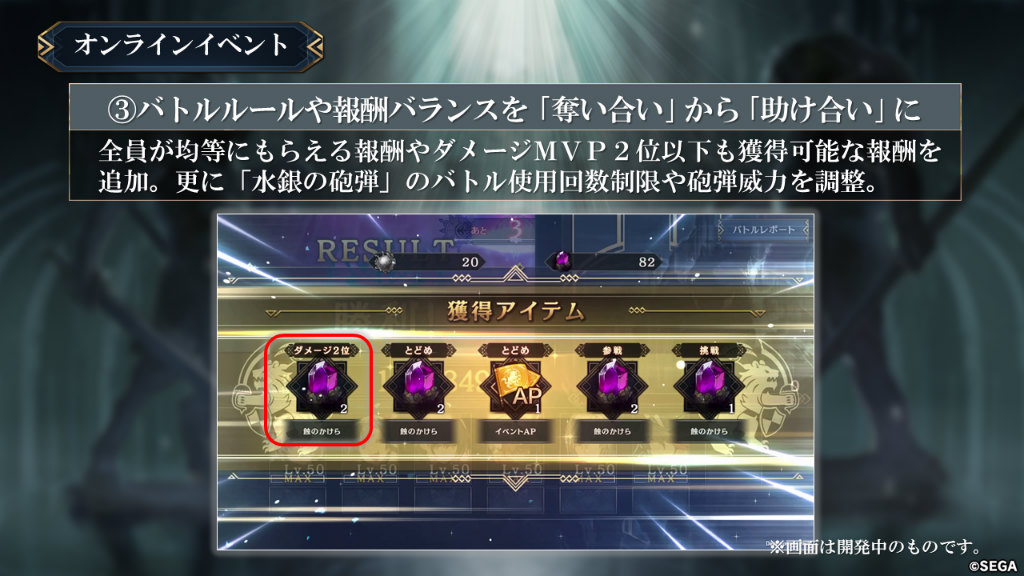Click the 参戦 reward tag
The width and height of the screenshot is (1024, 576).
point(612,350)
